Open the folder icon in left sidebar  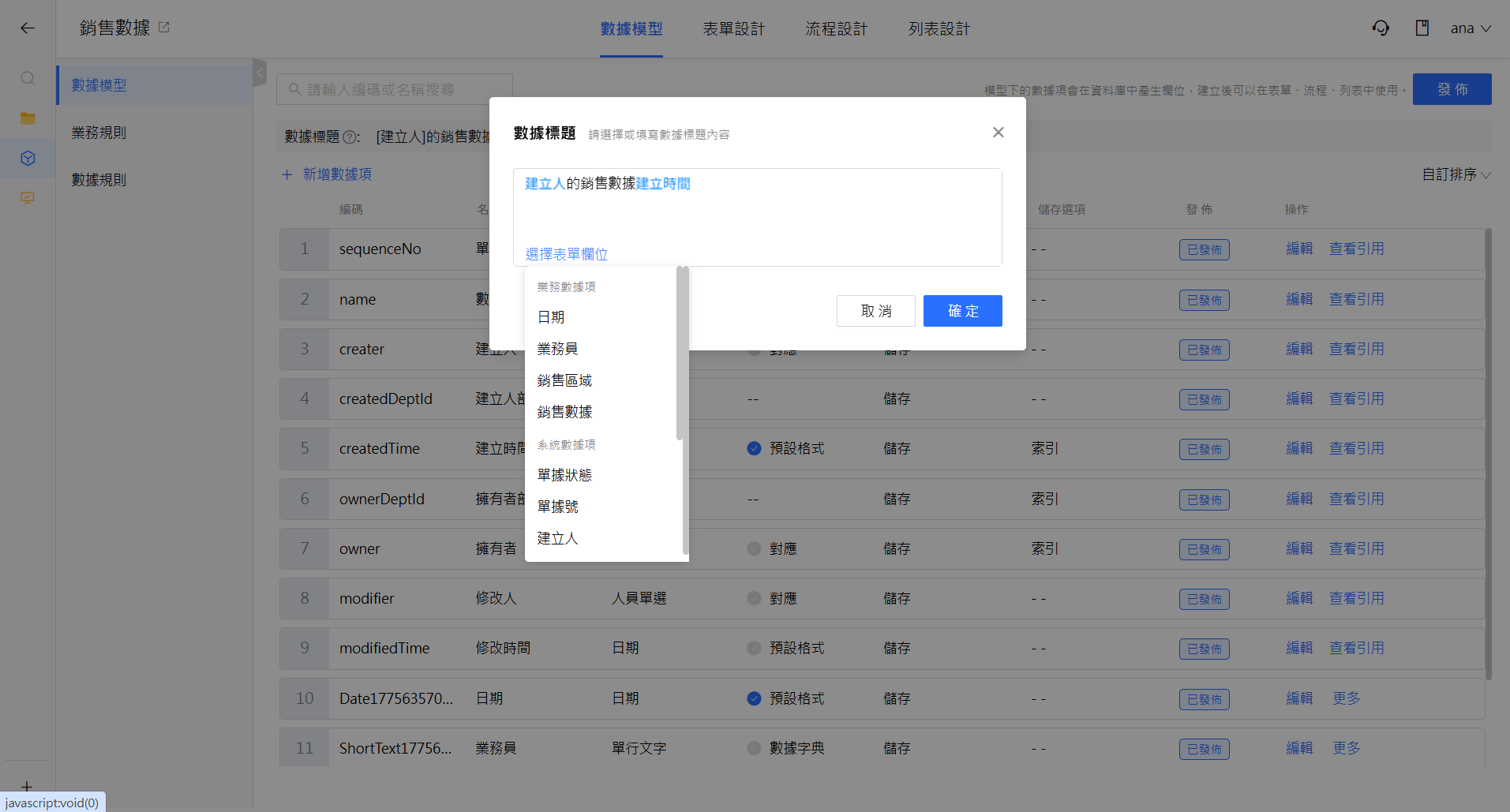[28, 118]
